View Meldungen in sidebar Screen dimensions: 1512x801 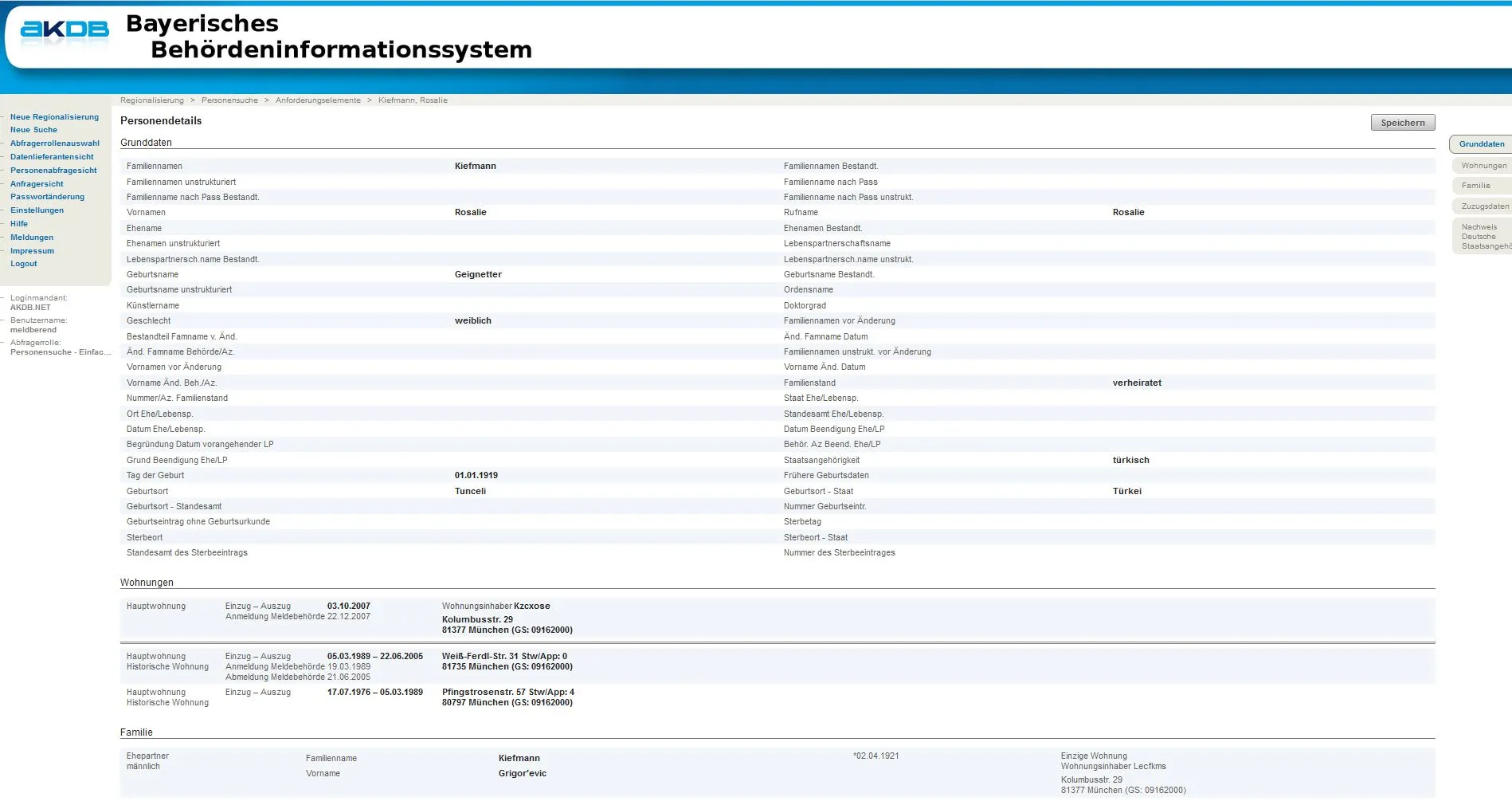32,238
